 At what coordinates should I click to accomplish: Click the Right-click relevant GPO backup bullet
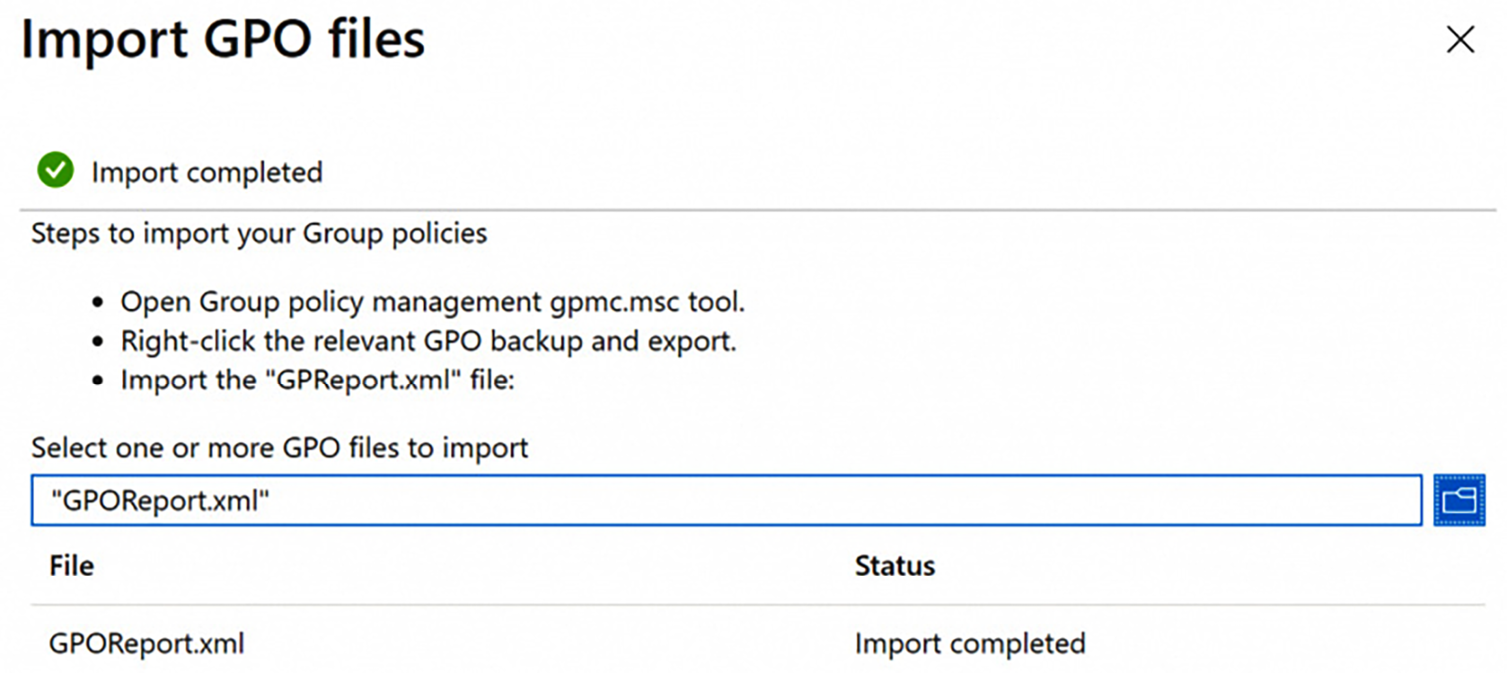pyautogui.click(x=428, y=341)
